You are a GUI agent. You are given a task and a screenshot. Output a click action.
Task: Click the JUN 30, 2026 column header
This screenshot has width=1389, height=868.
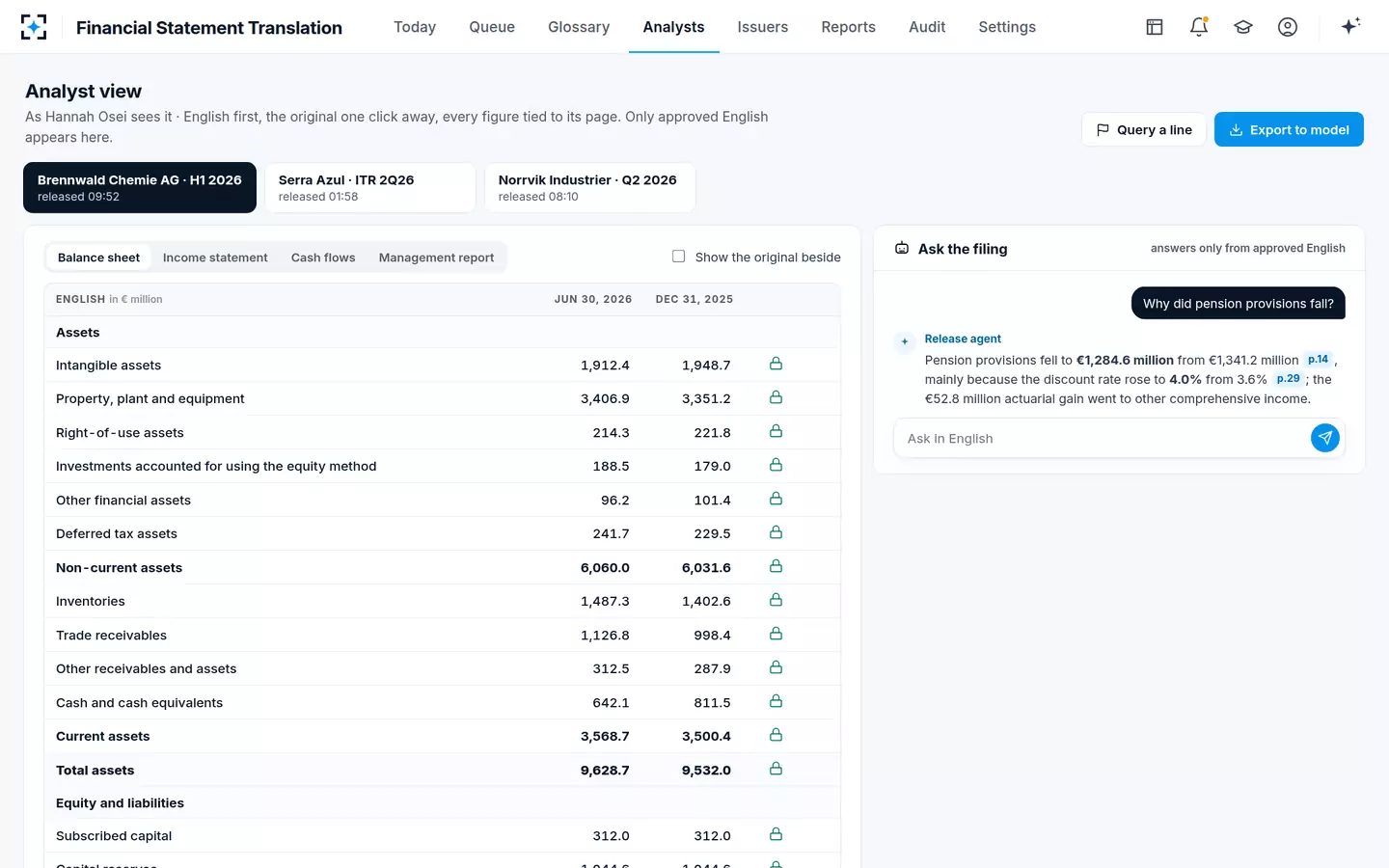tap(593, 299)
